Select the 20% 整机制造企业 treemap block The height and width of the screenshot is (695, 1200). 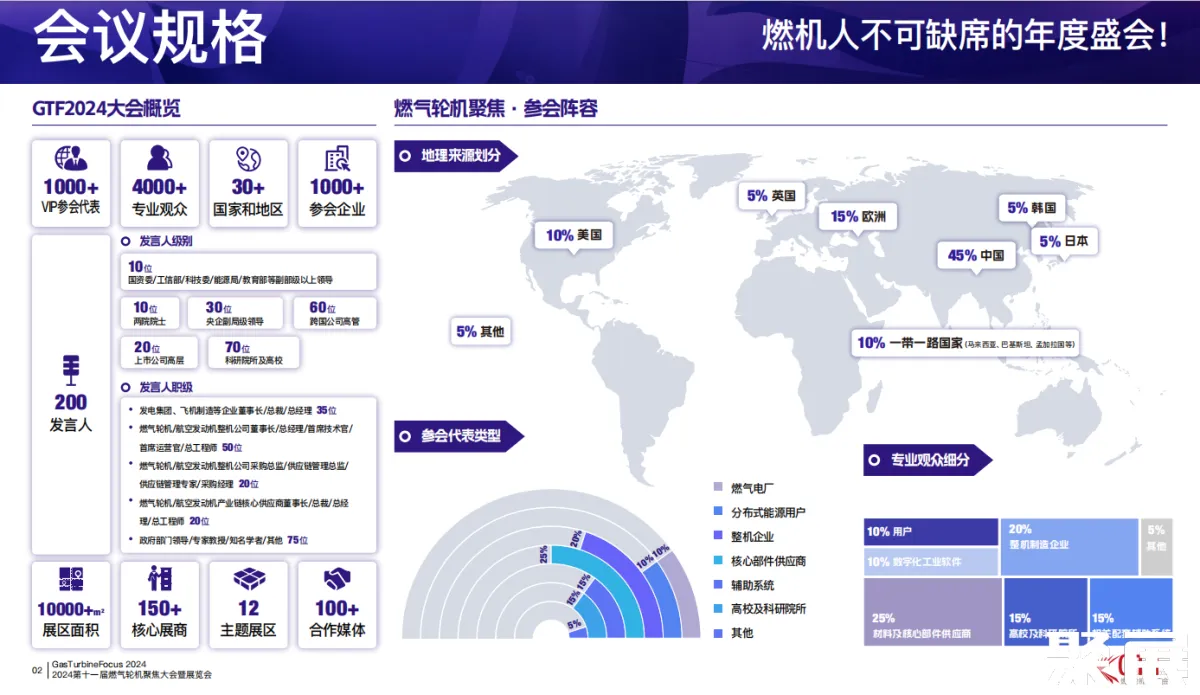point(1069,545)
